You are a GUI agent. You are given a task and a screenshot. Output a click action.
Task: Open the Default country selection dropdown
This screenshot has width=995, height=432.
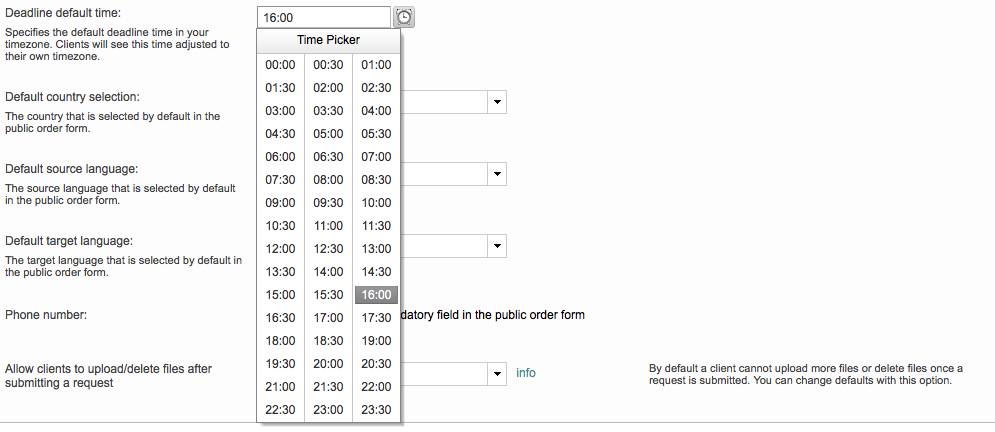point(497,102)
